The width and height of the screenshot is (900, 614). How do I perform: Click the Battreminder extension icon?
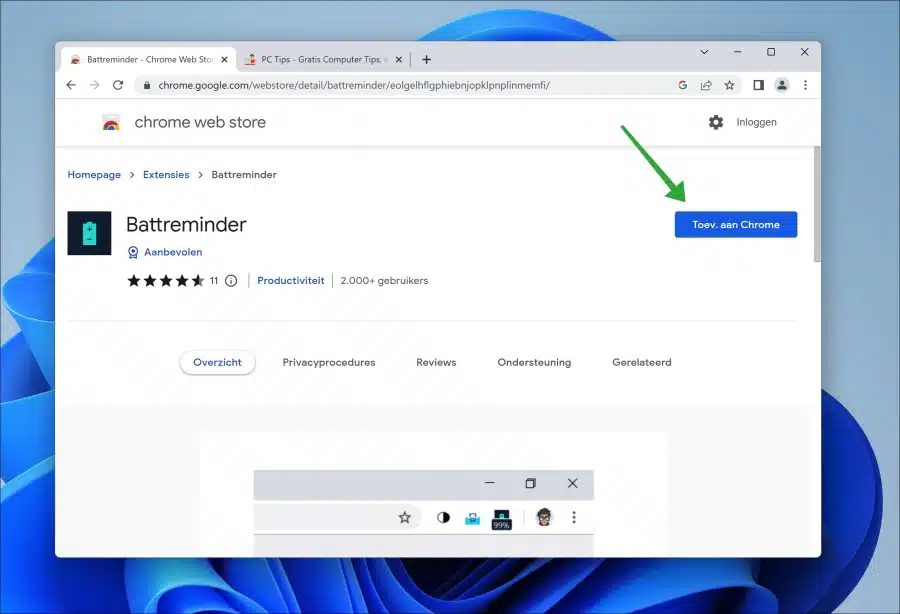(x=89, y=233)
